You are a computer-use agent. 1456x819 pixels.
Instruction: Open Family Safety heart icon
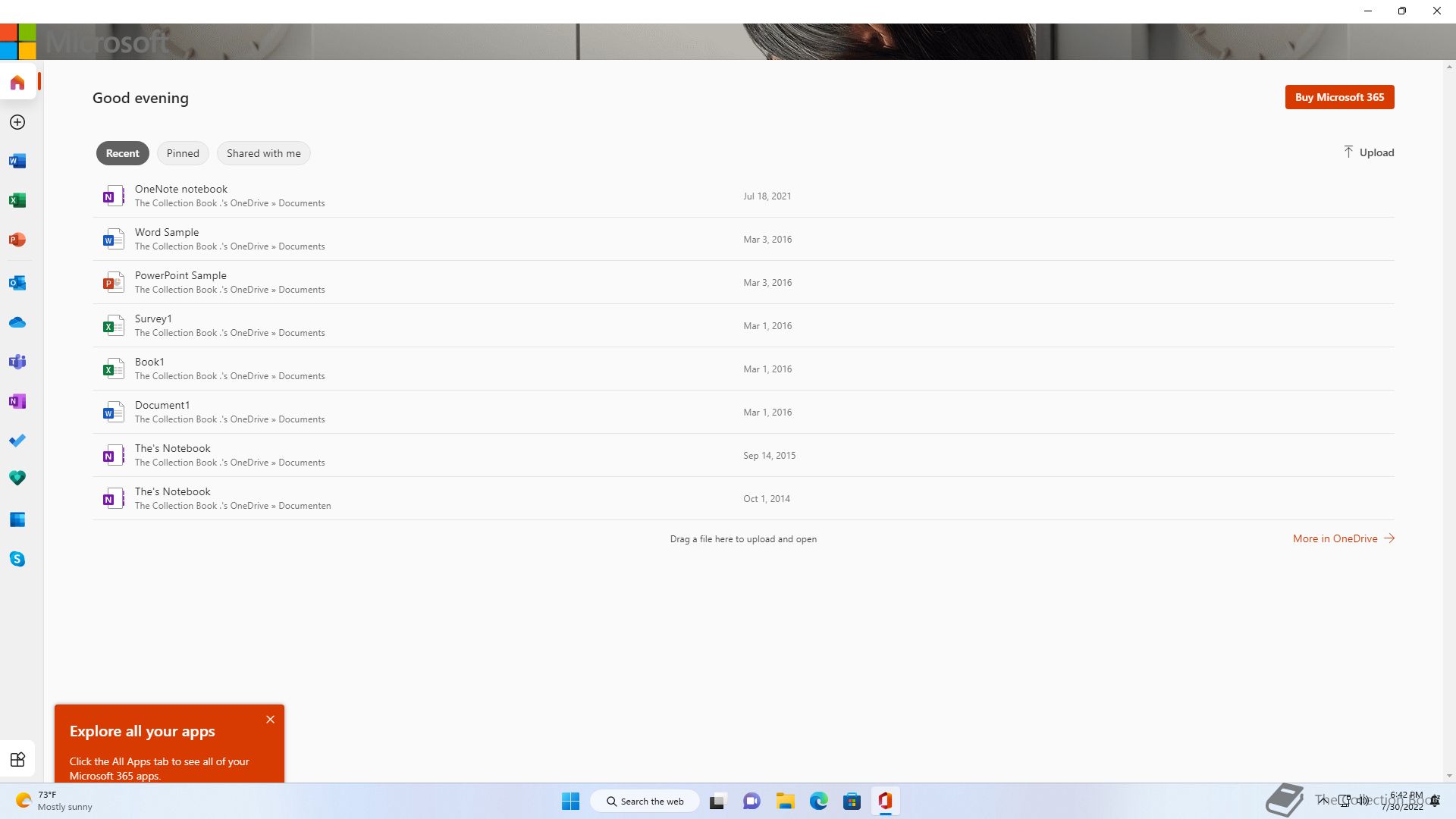[17, 478]
